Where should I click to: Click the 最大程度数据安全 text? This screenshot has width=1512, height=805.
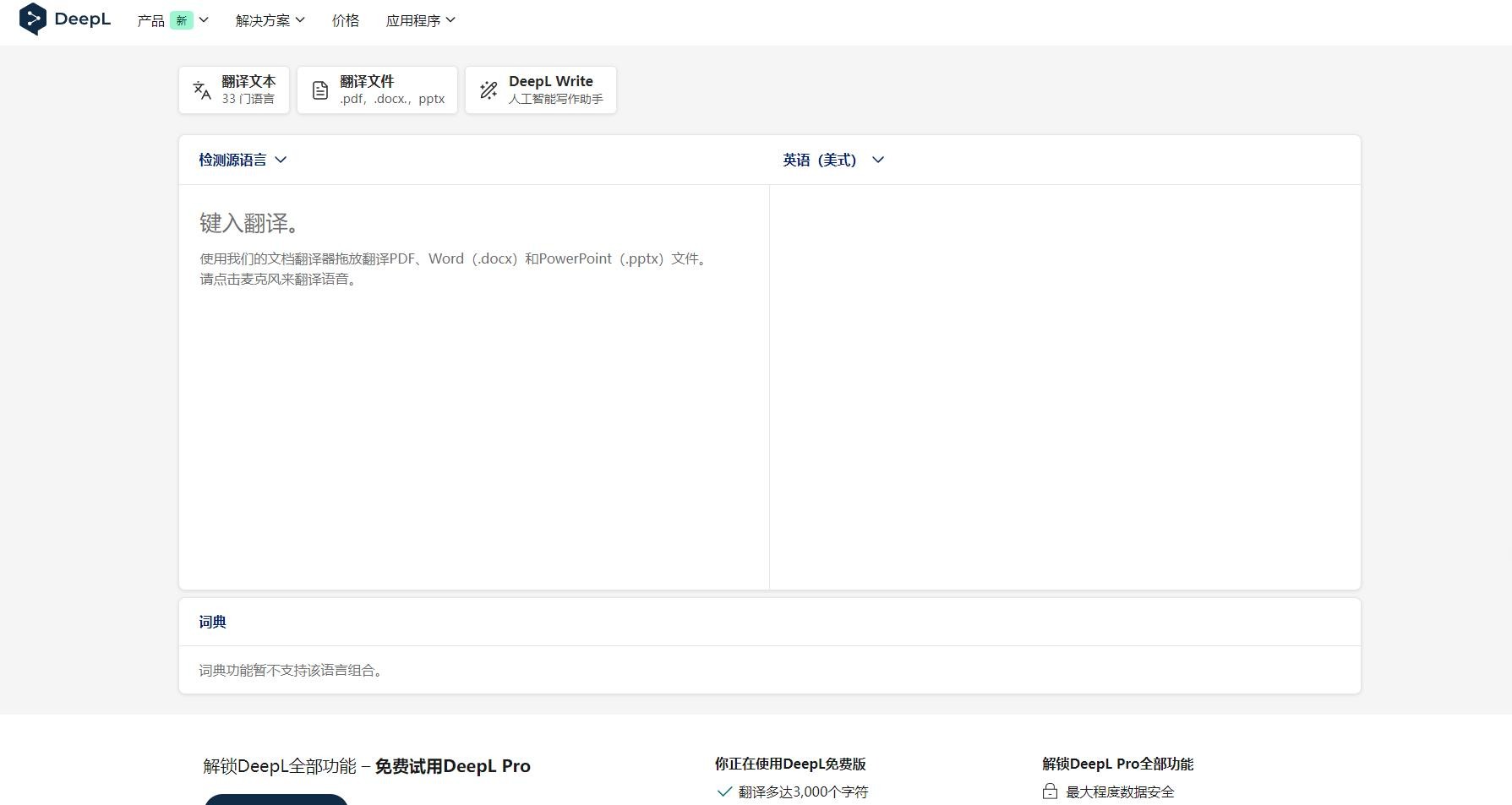[x=1120, y=791]
